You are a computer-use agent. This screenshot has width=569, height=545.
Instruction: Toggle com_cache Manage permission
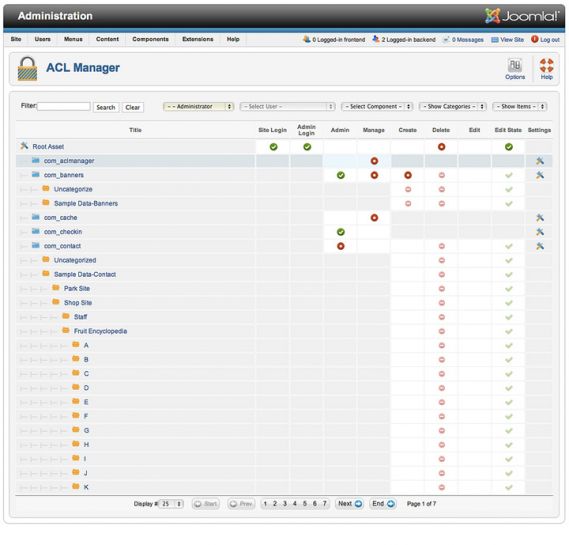[374, 217]
